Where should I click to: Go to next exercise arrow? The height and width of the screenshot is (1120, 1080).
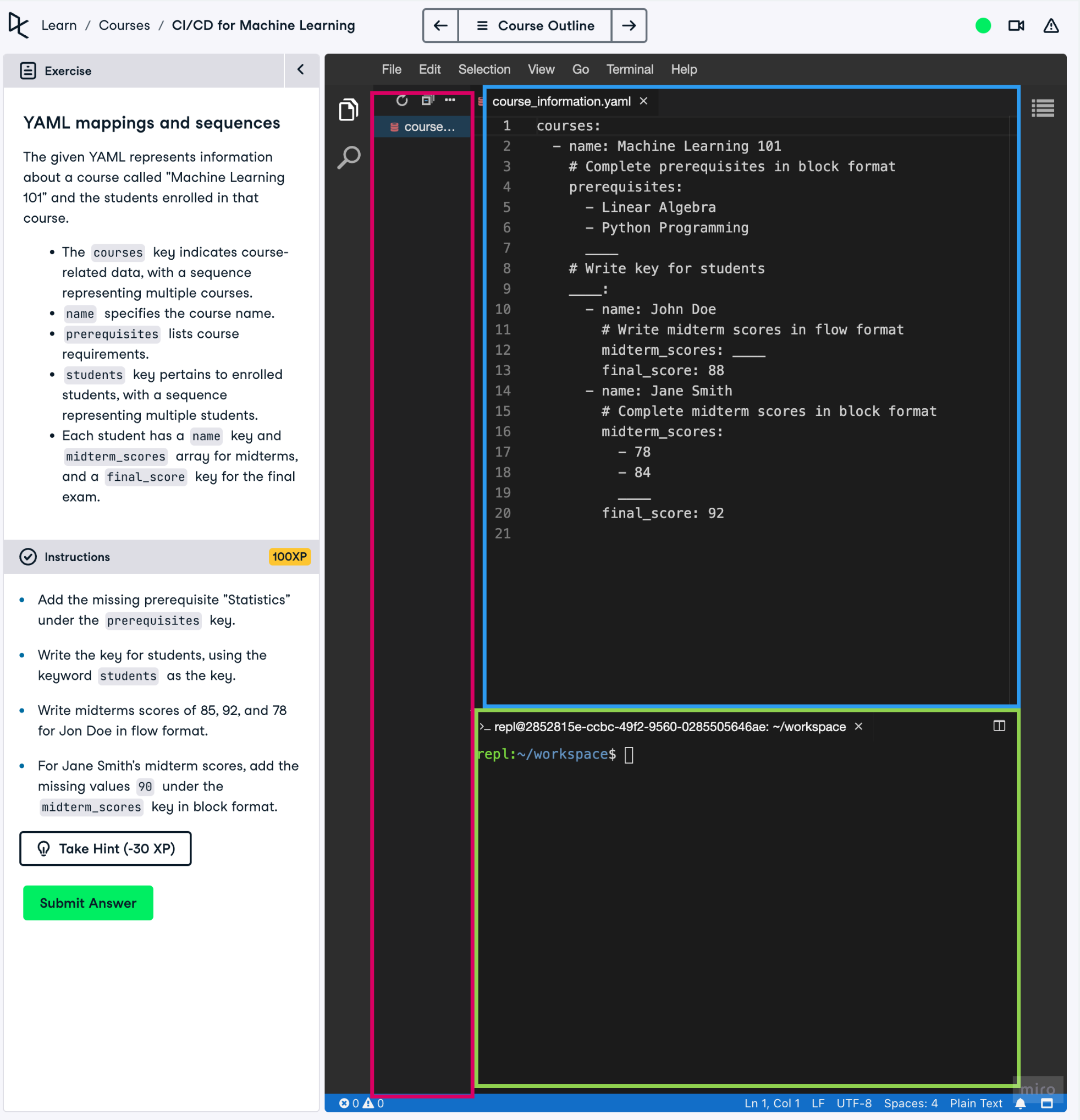pyautogui.click(x=628, y=26)
